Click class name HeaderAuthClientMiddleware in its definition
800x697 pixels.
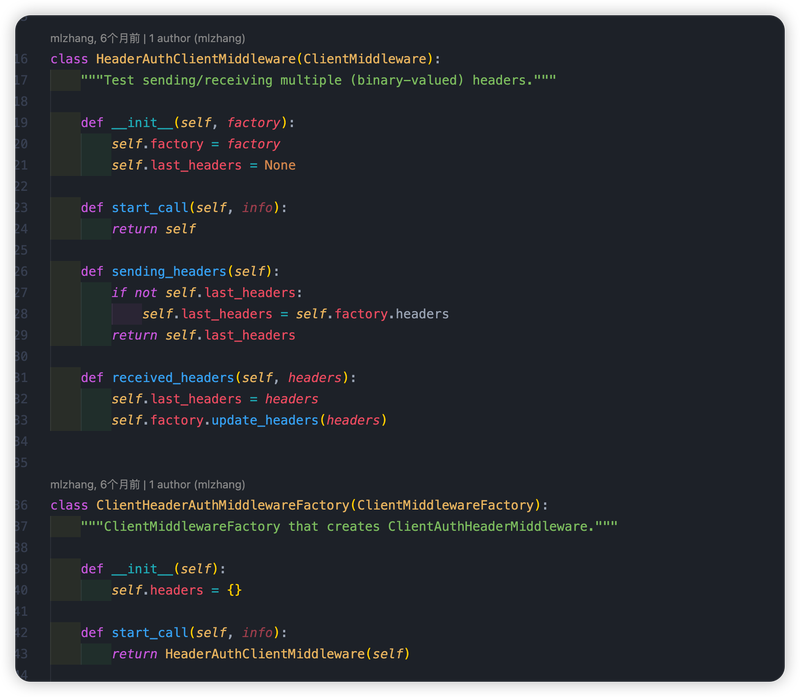point(196,59)
